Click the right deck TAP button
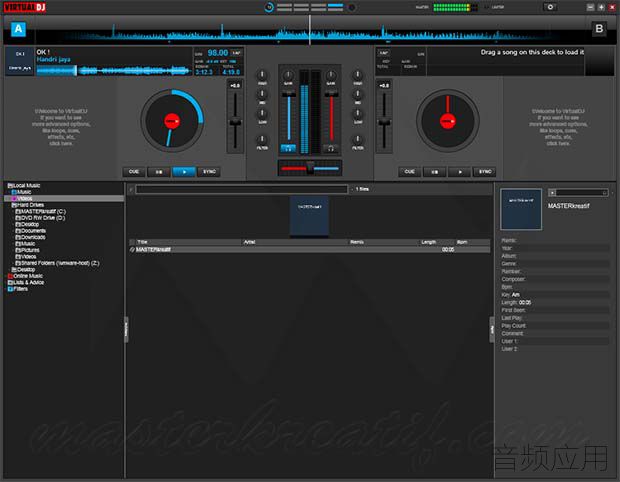Image resolution: width=620 pixels, height=482 pixels. coord(383,53)
